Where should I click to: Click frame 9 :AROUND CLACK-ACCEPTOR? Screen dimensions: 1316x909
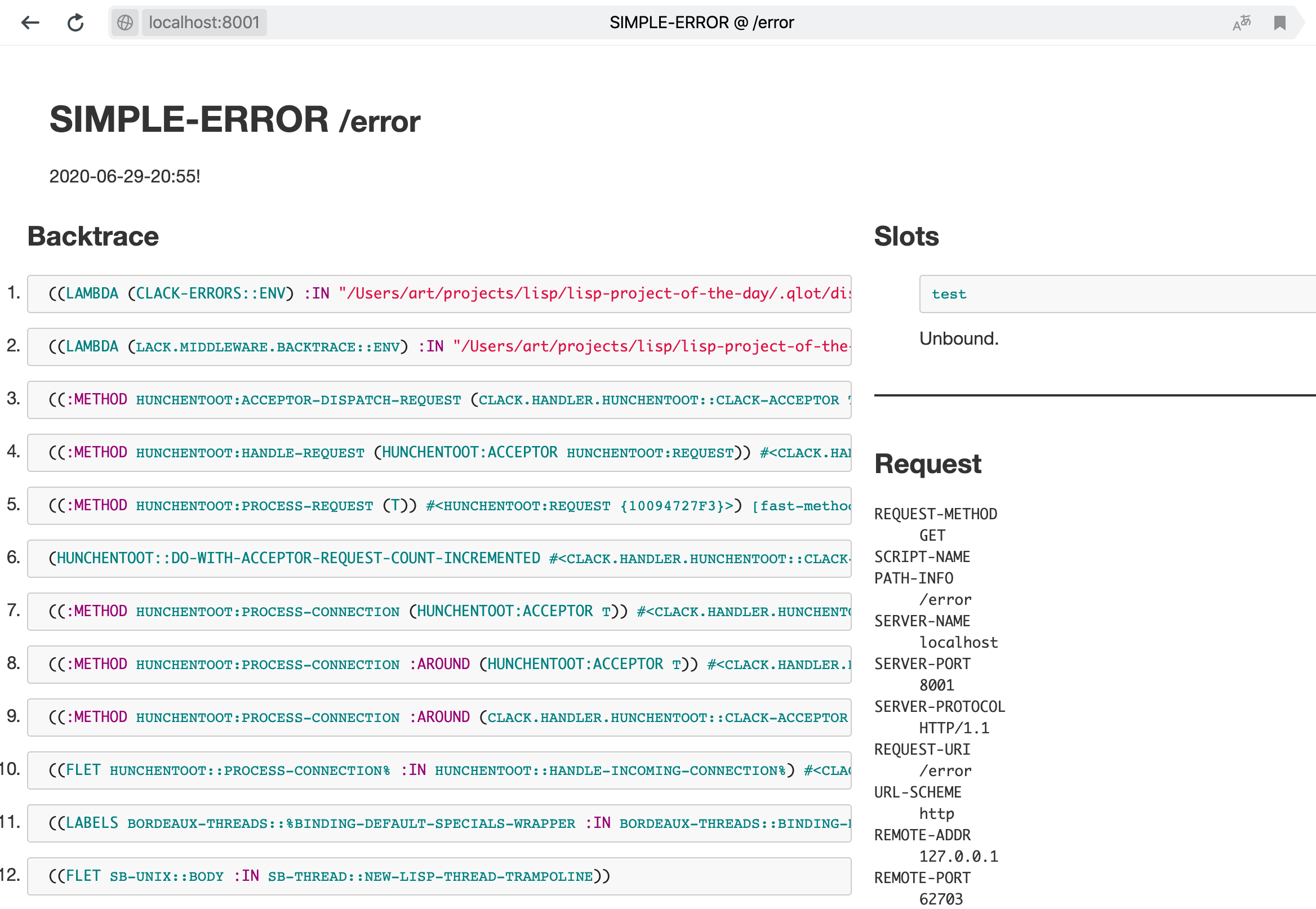click(x=439, y=718)
